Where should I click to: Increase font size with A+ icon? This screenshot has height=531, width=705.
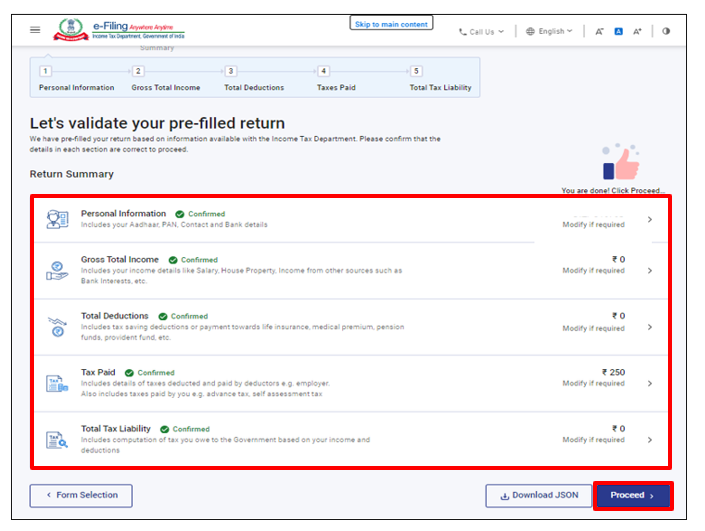(638, 31)
